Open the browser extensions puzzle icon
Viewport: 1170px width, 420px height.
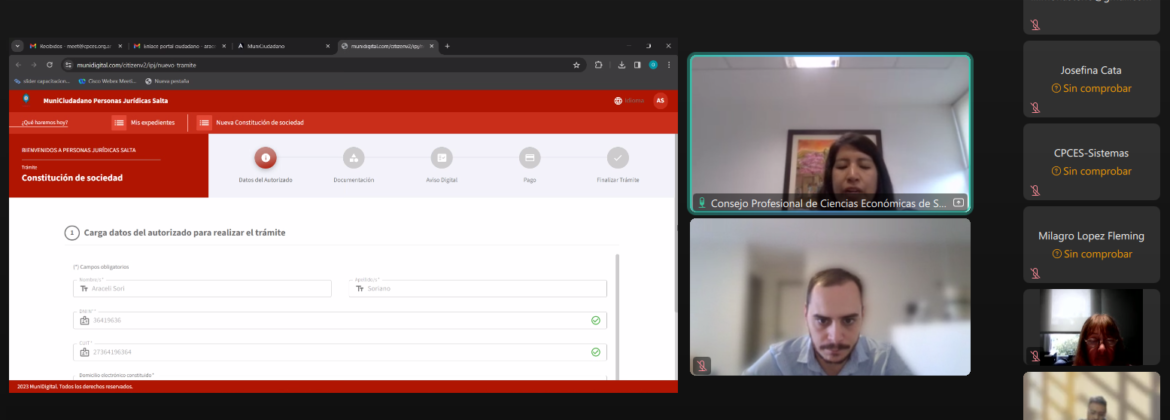point(599,65)
